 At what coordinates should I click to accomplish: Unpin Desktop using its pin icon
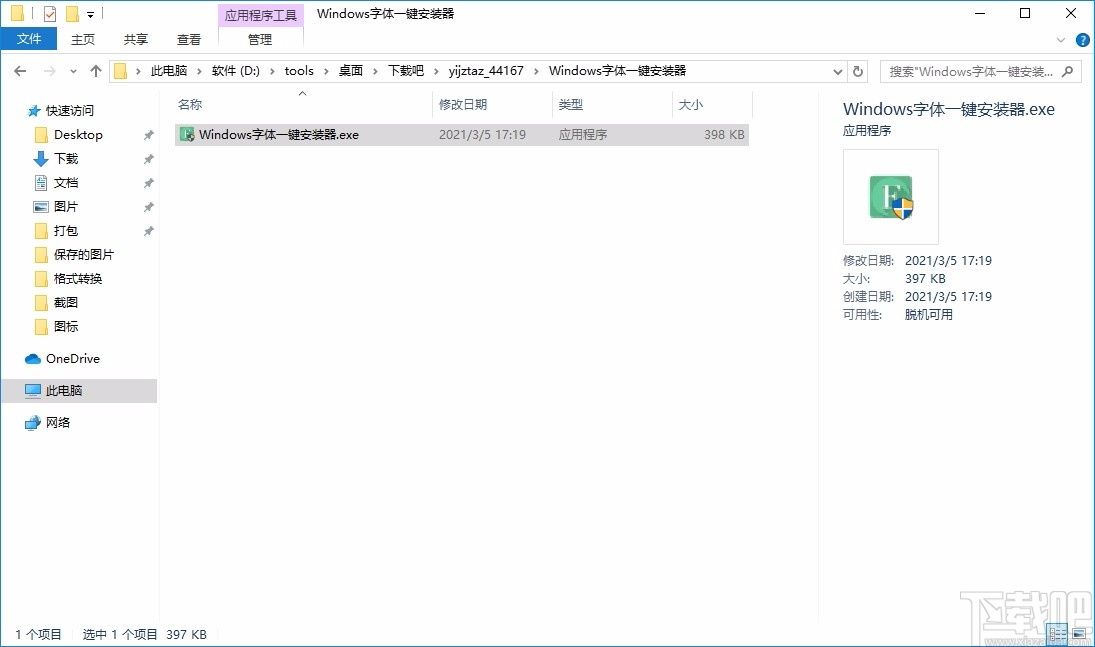(148, 135)
